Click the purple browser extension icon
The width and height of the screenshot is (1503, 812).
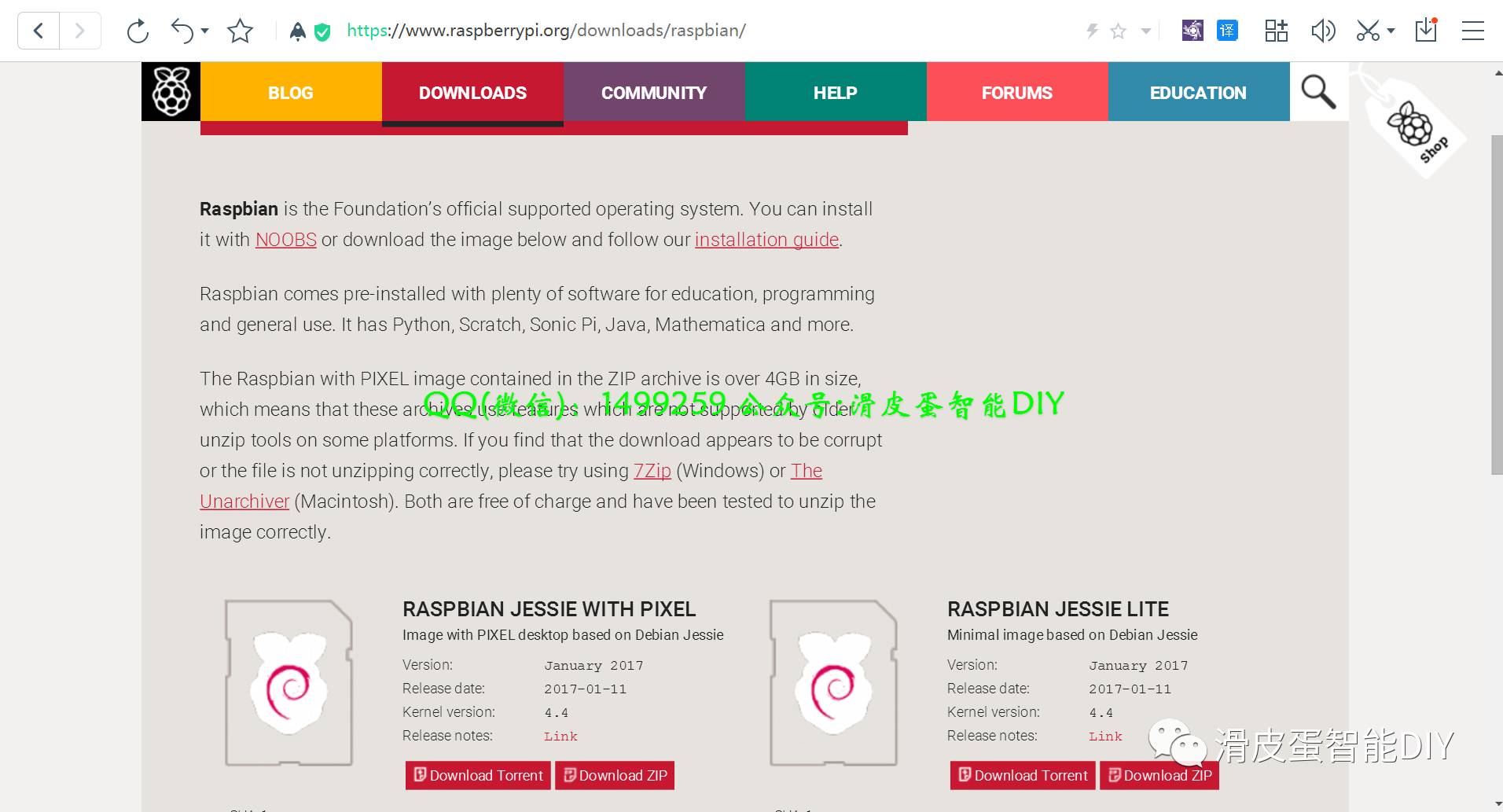coord(1192,31)
